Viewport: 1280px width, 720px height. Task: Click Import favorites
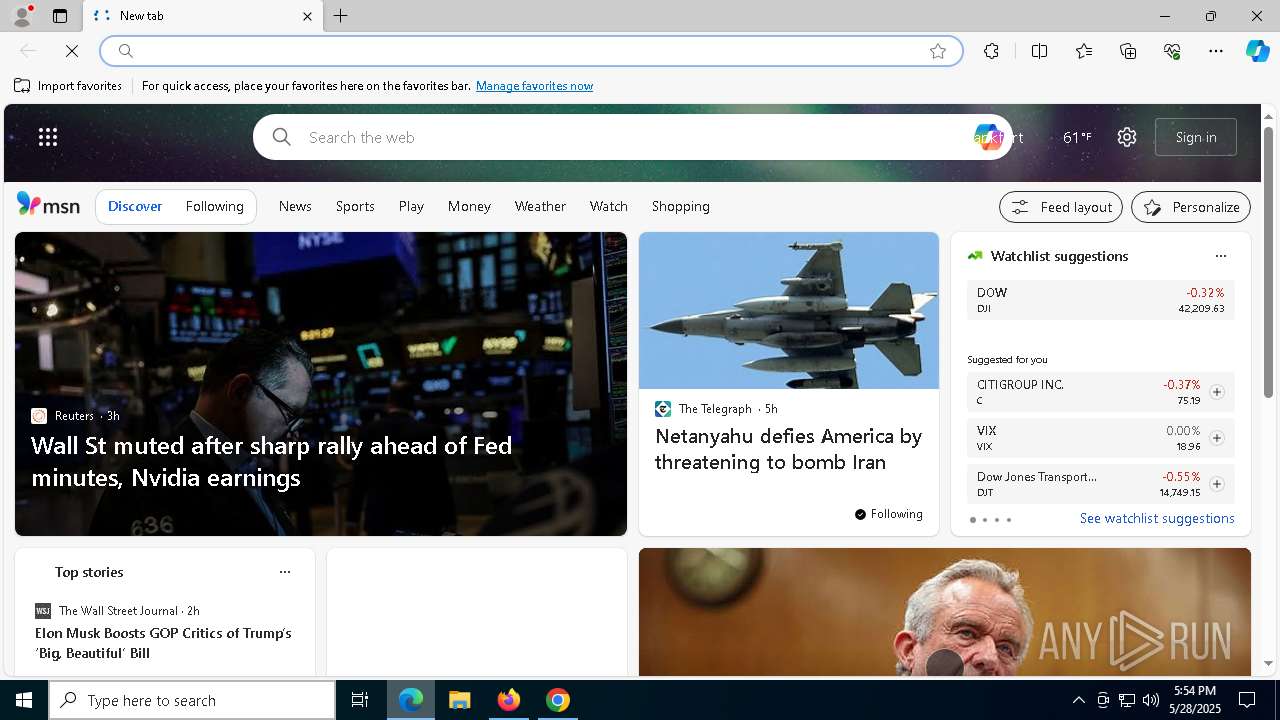point(68,86)
